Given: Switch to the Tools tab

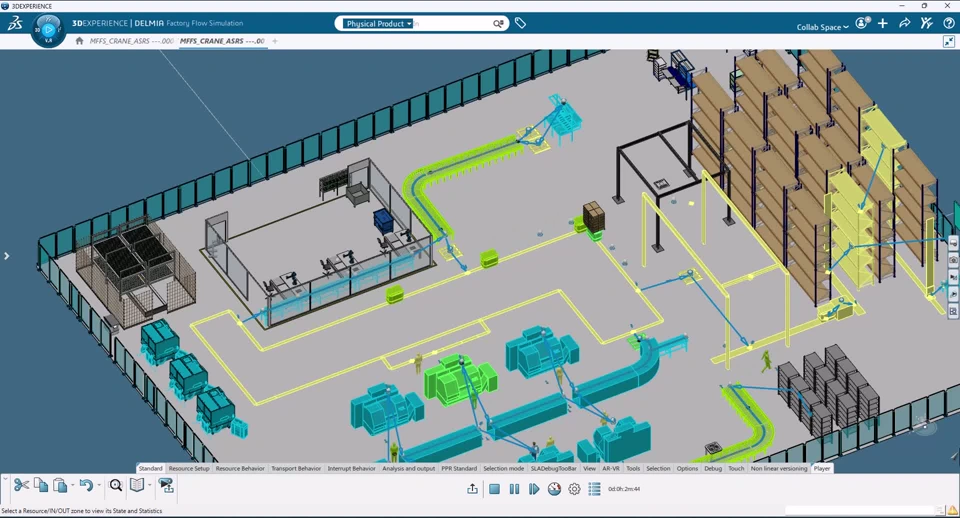Looking at the screenshot, I should (633, 468).
